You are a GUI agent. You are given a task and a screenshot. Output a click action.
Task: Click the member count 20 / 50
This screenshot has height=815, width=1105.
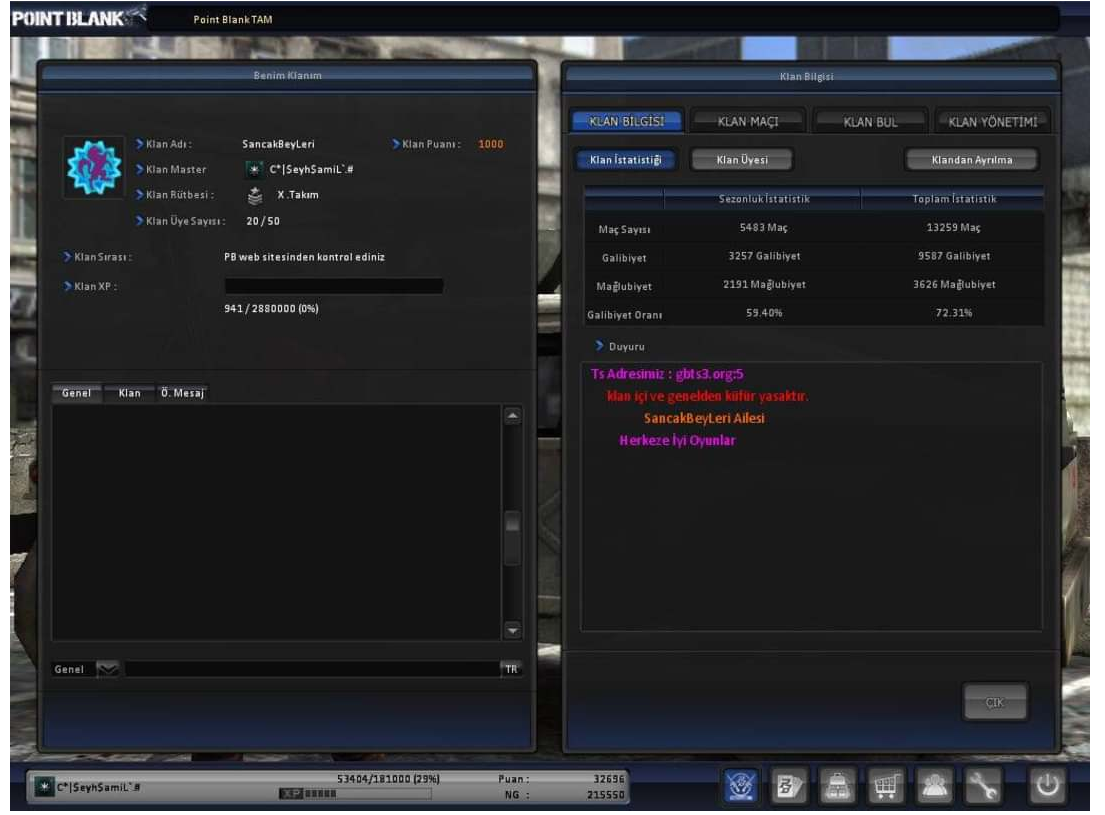(263, 221)
